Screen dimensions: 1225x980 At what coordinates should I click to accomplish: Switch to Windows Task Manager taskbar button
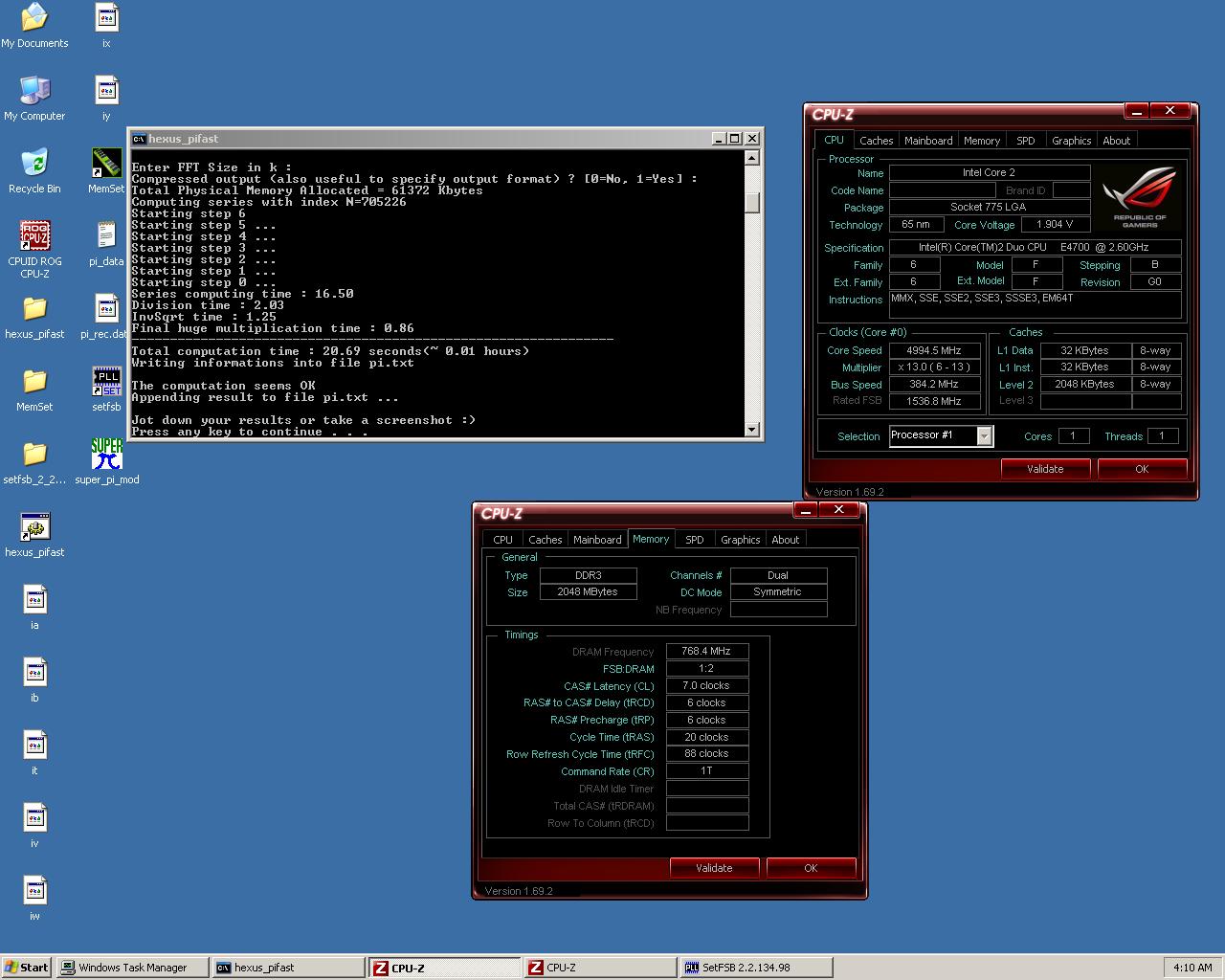[x=132, y=968]
